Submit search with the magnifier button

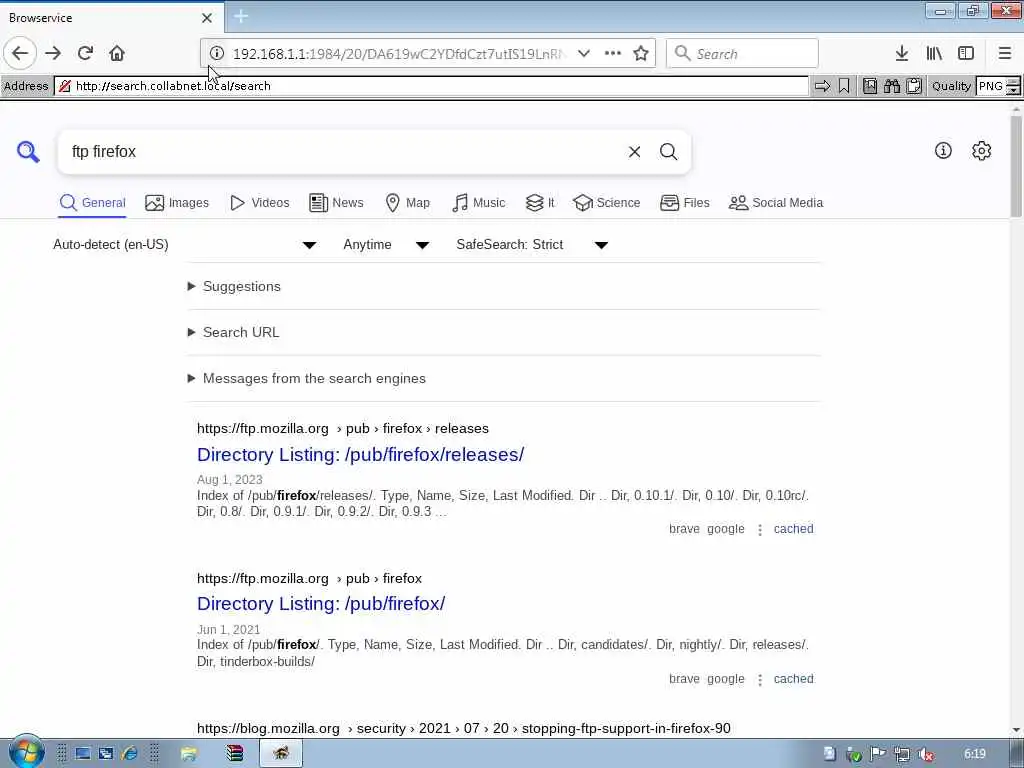point(669,152)
